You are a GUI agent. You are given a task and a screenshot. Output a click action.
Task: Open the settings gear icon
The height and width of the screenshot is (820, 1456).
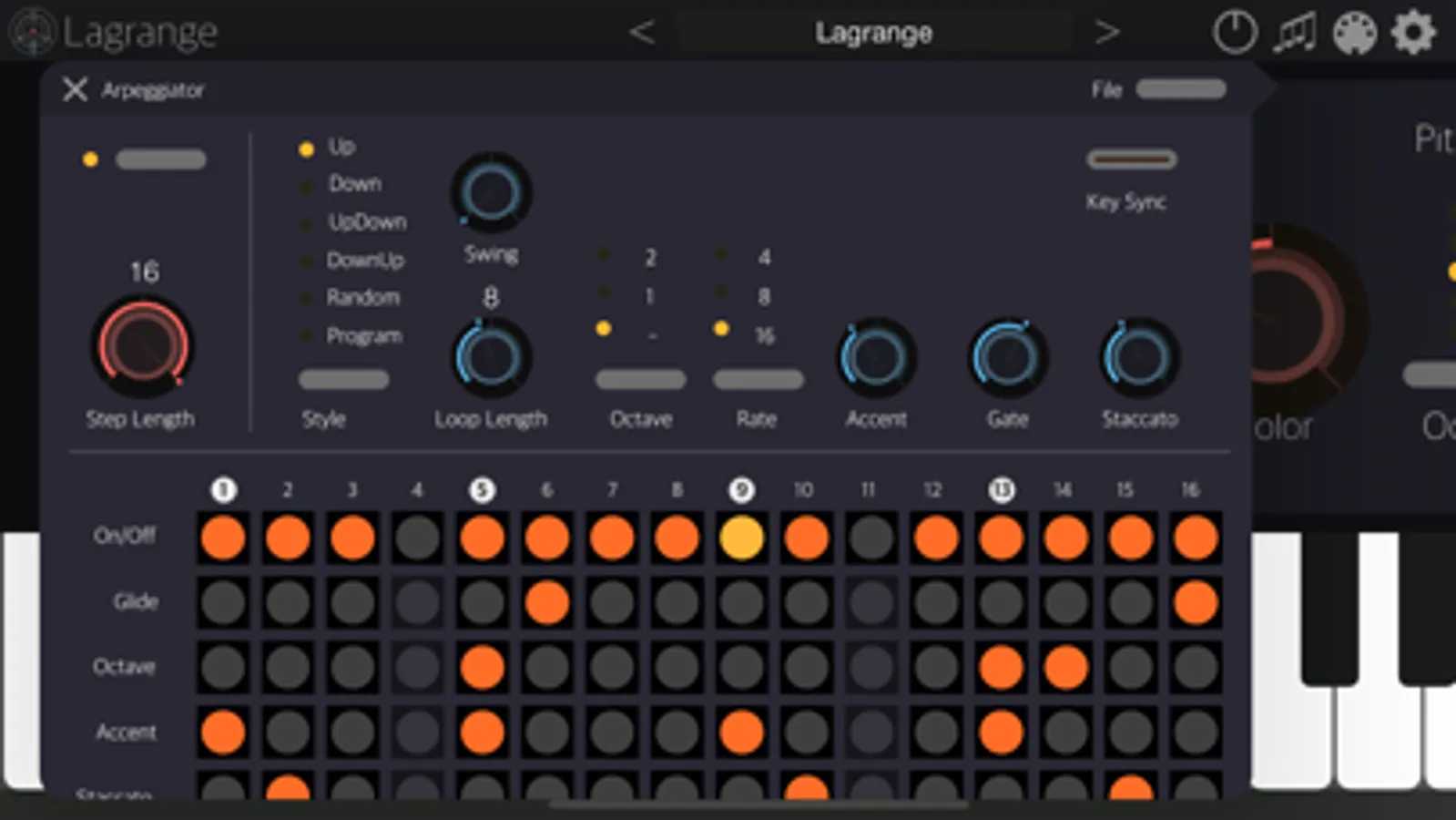point(1413,33)
